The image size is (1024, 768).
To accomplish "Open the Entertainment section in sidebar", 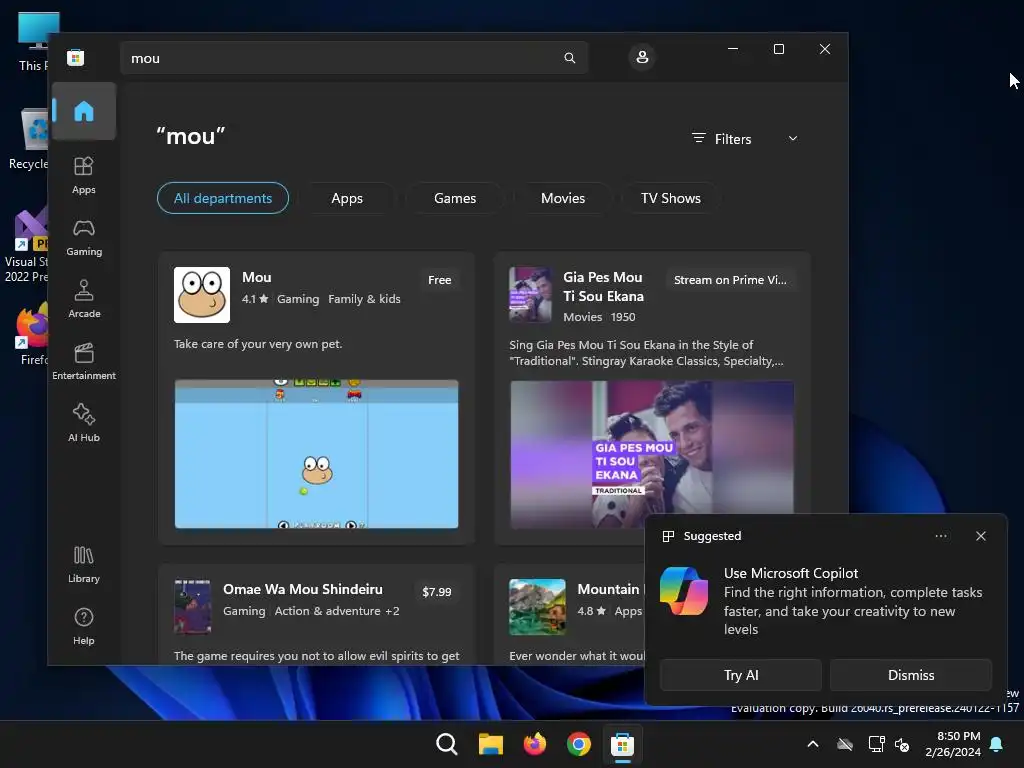I will (84, 361).
